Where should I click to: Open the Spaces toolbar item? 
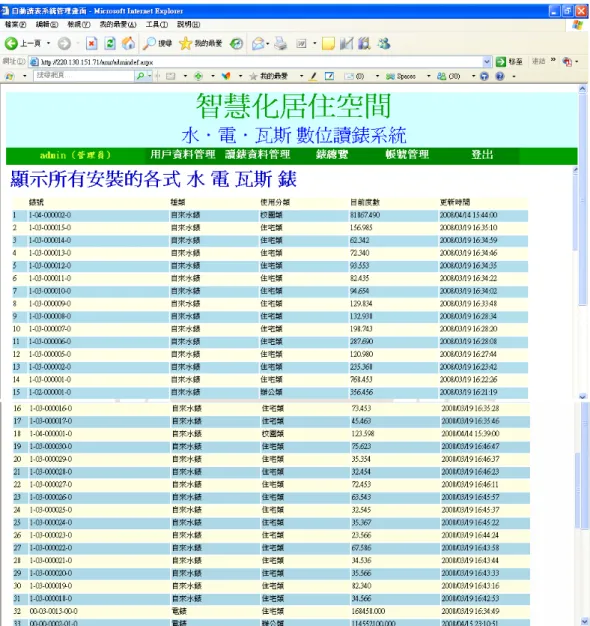point(401,76)
